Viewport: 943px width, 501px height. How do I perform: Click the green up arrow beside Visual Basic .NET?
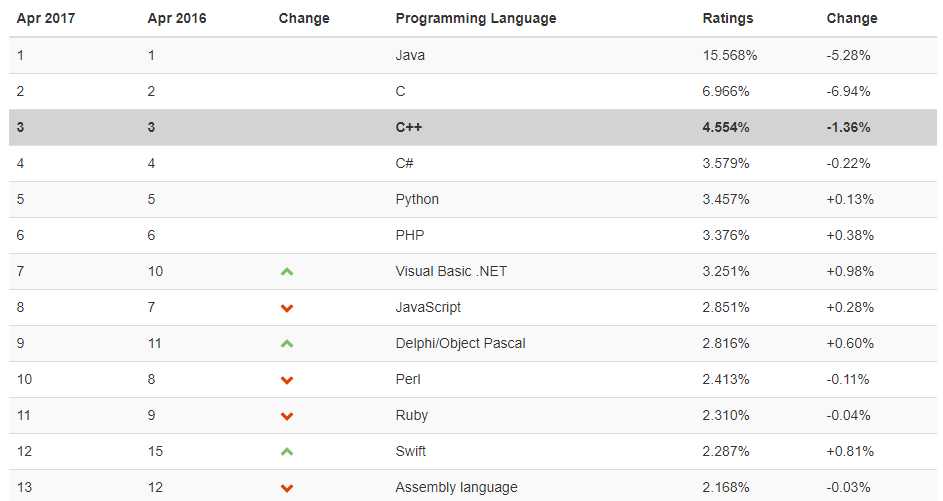point(287,271)
